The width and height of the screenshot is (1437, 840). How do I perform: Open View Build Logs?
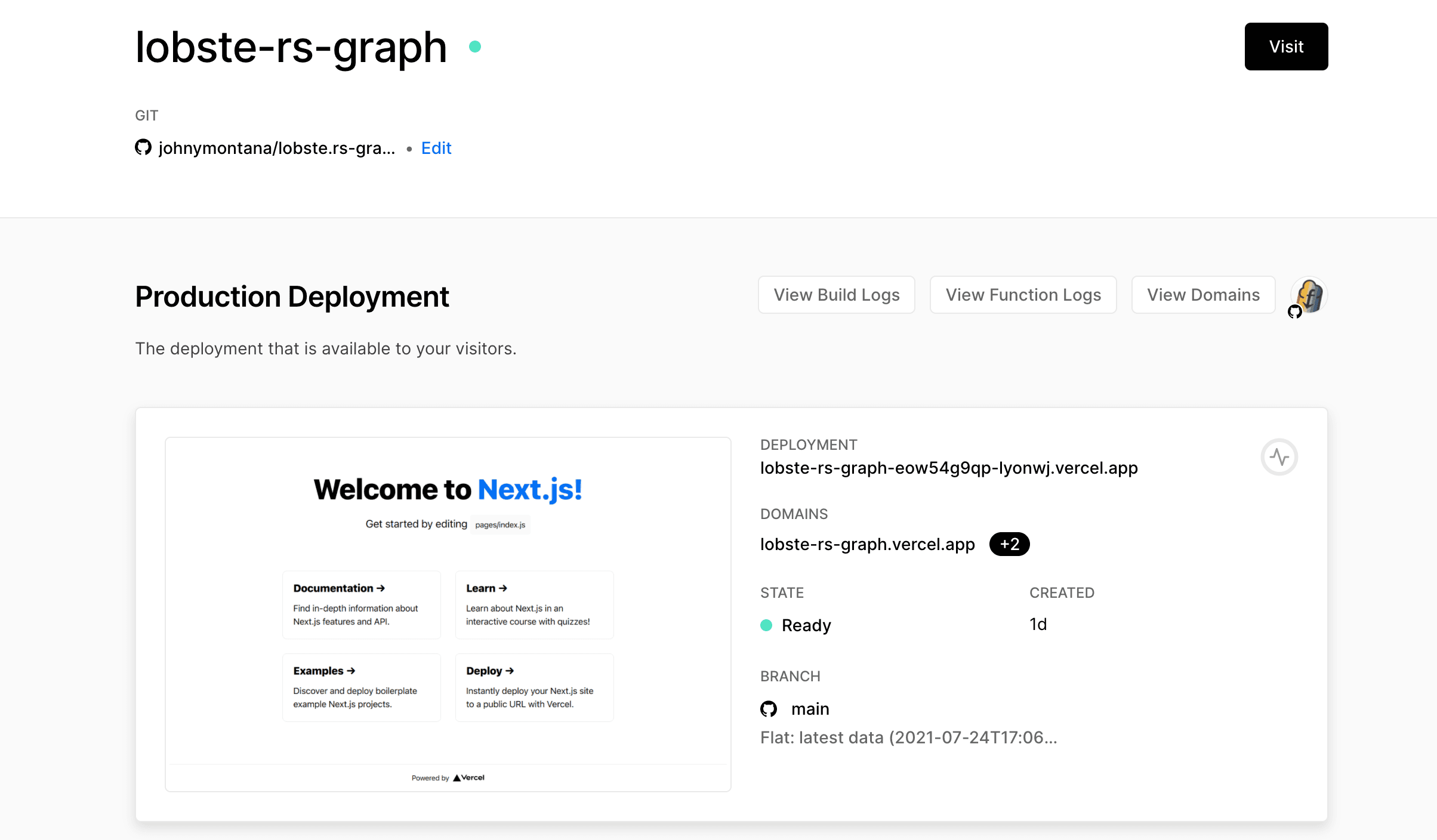(x=836, y=295)
